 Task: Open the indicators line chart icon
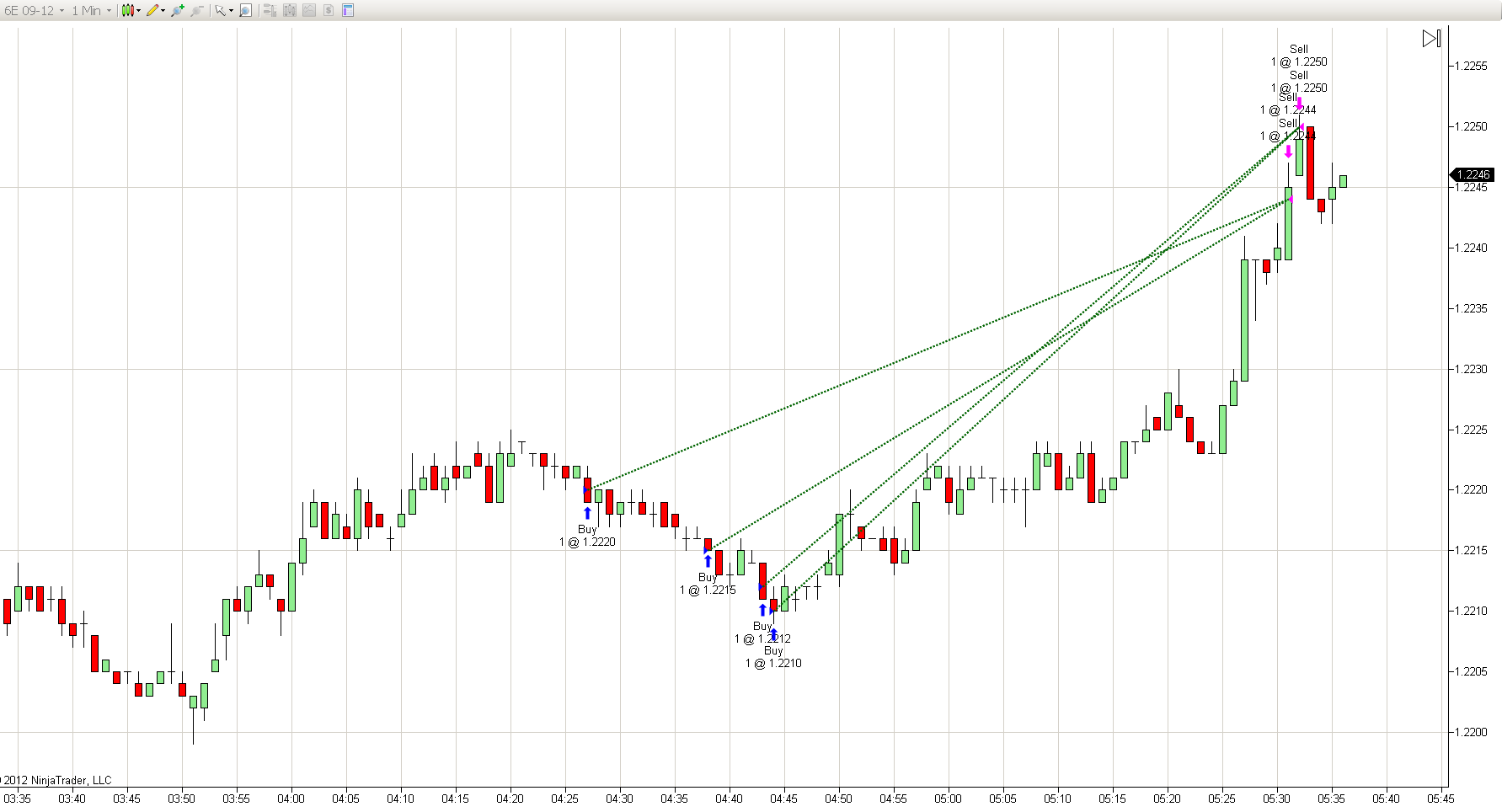(309, 11)
